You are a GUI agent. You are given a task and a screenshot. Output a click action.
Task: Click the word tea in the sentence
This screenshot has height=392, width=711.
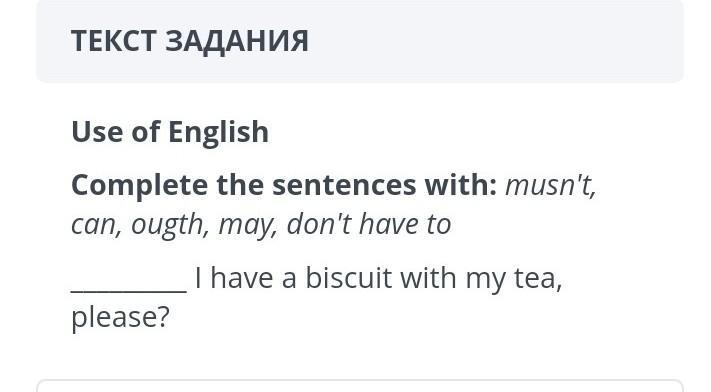(538, 279)
